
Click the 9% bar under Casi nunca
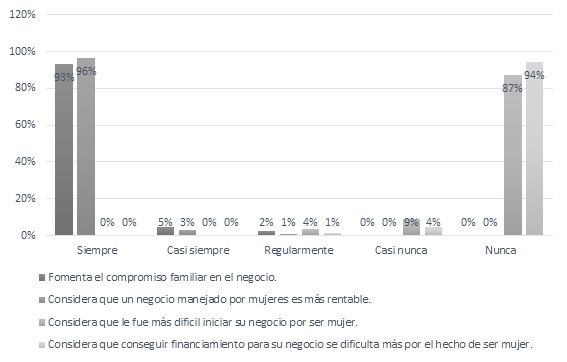coord(412,227)
